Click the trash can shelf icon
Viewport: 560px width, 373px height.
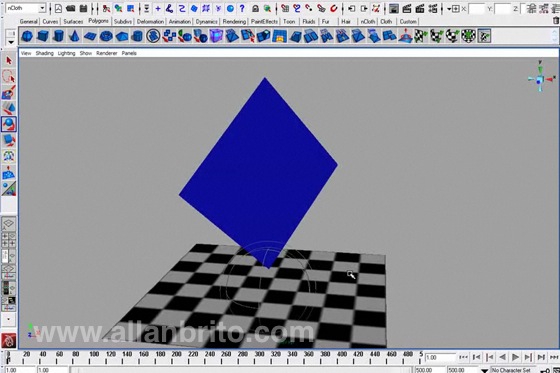tap(556, 21)
